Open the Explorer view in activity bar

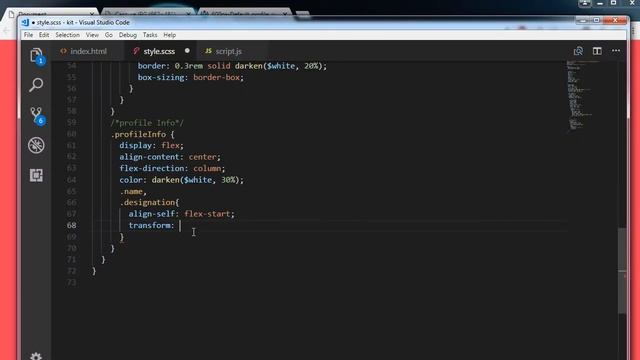36,55
